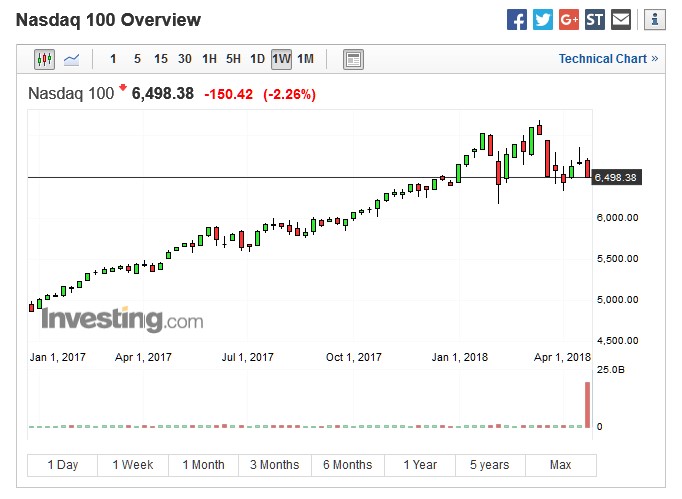Share chart on Google Plus
This screenshot has height=499, width=682.
point(569,20)
